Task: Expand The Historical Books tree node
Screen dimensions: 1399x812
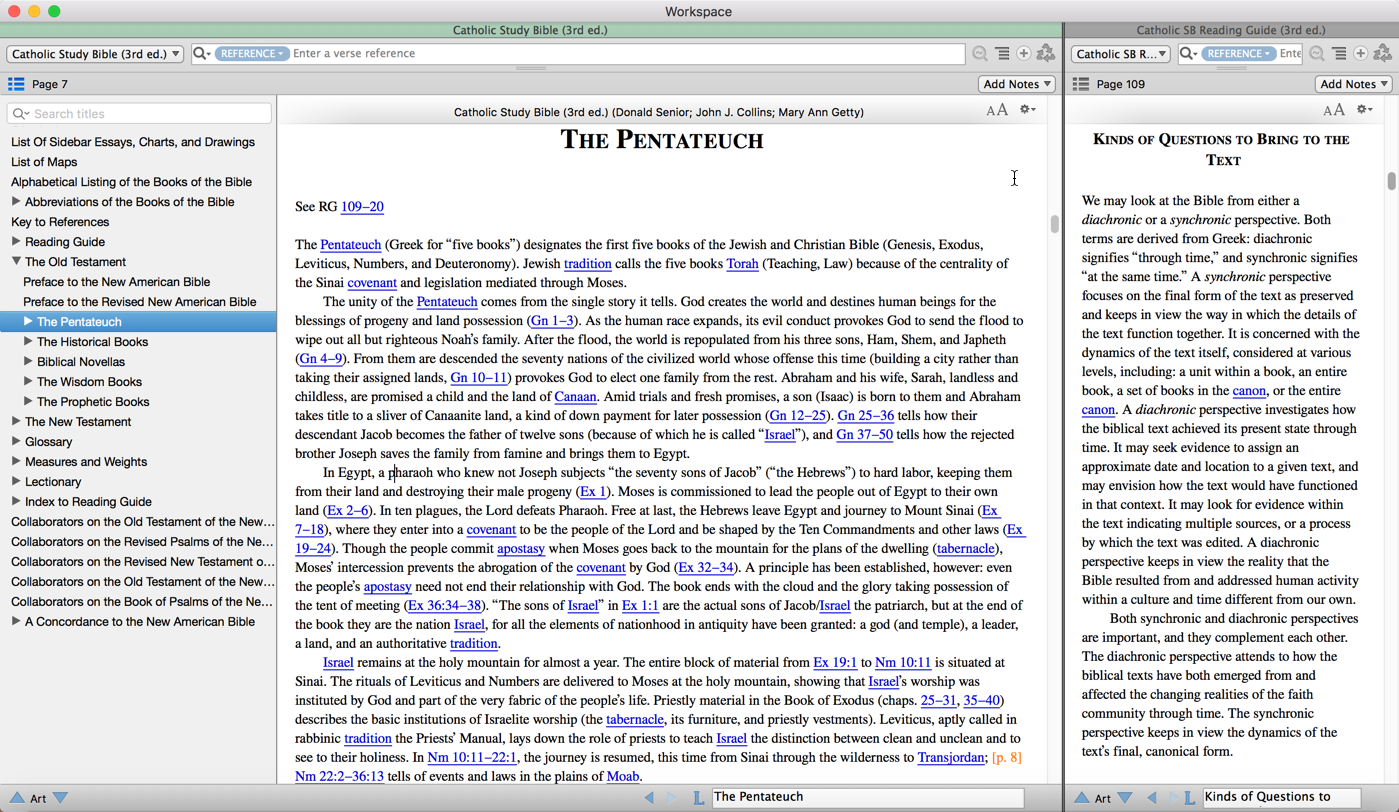Action: (x=28, y=341)
